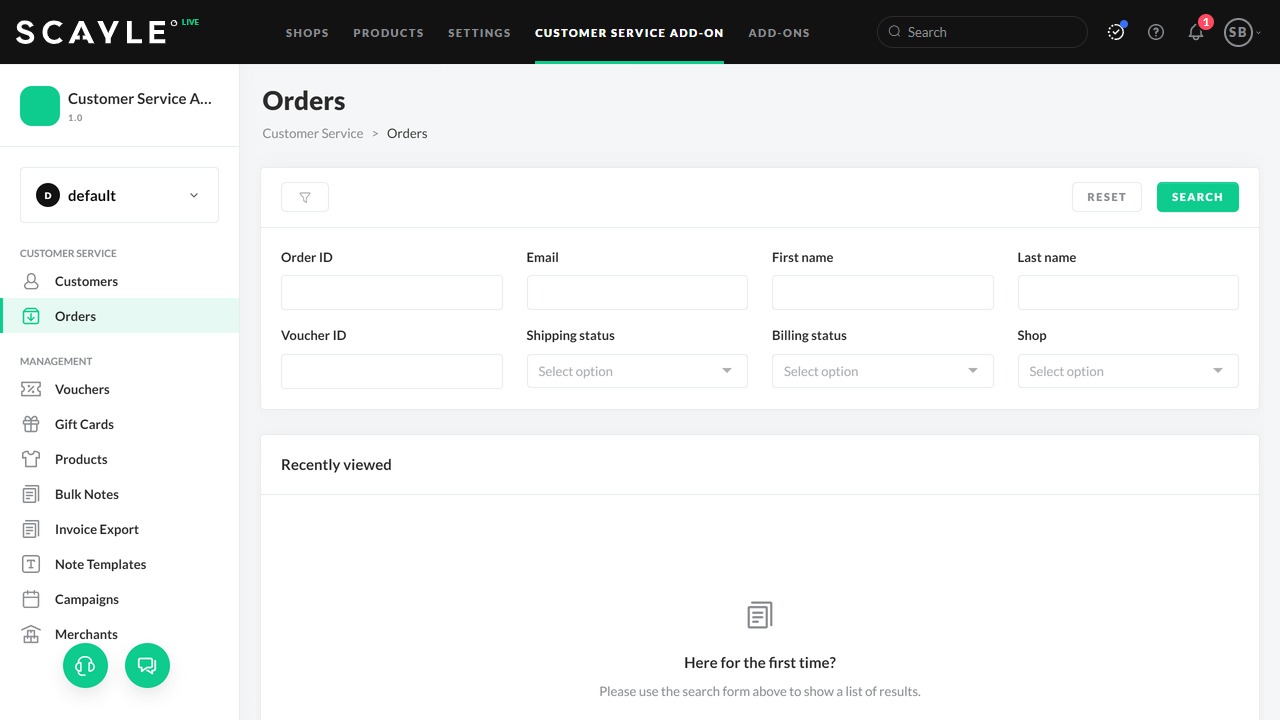Open the help question mark icon
This screenshot has width=1280, height=720.
(1156, 32)
